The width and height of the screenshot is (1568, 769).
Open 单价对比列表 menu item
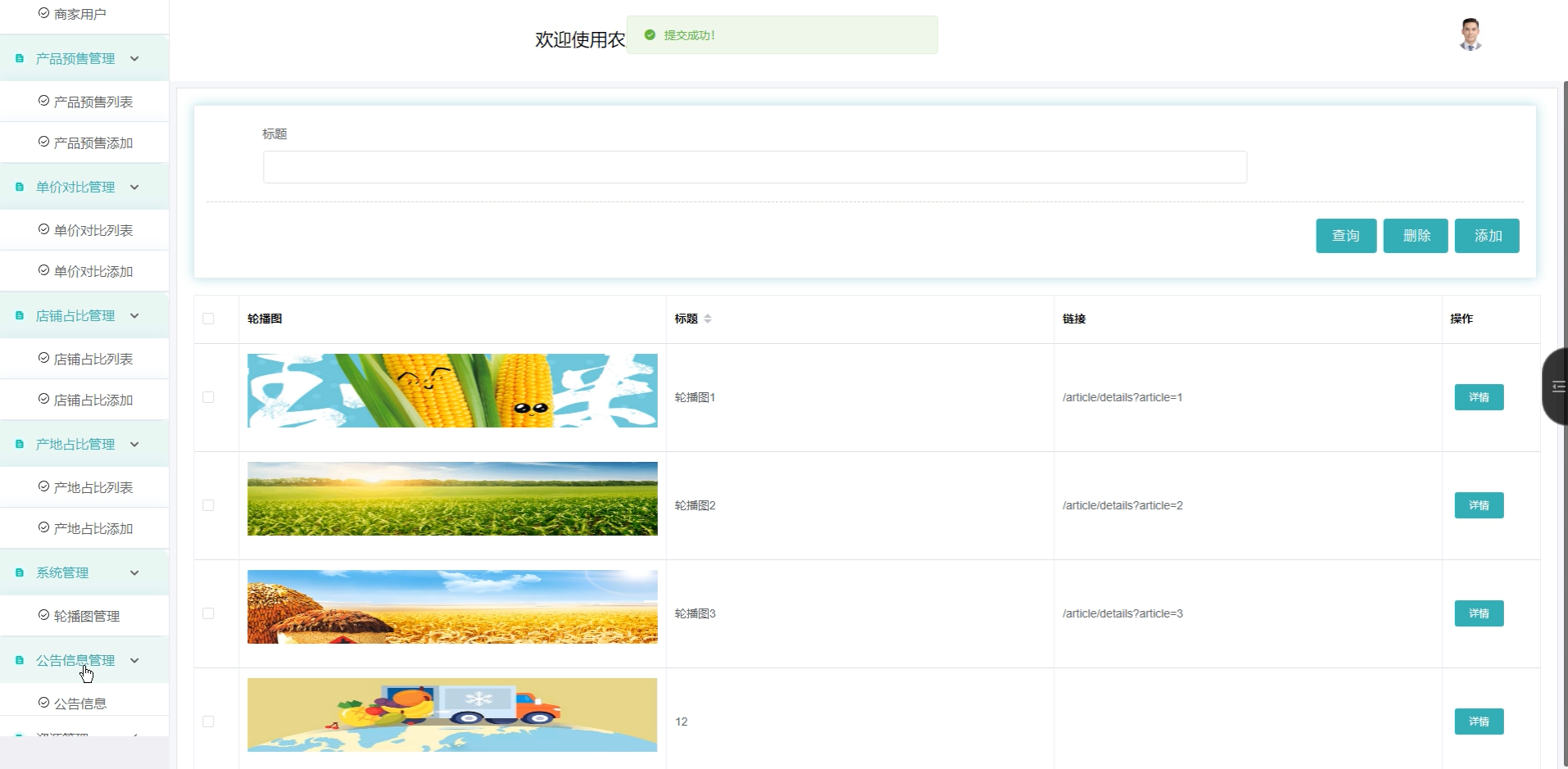click(84, 230)
